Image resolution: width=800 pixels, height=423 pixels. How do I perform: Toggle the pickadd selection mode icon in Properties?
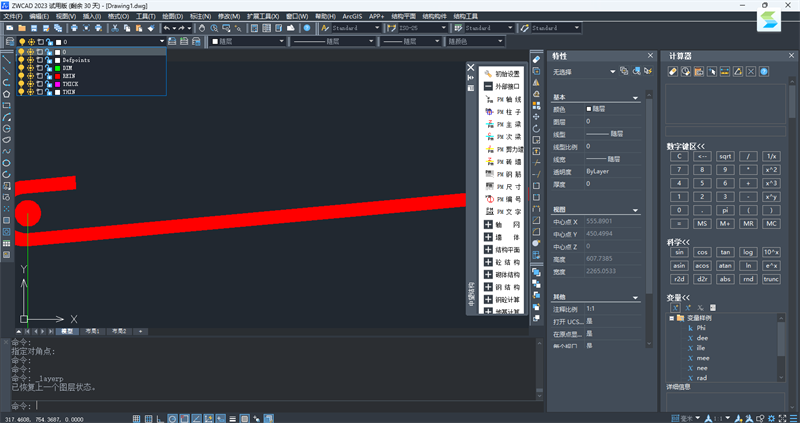pos(623,71)
